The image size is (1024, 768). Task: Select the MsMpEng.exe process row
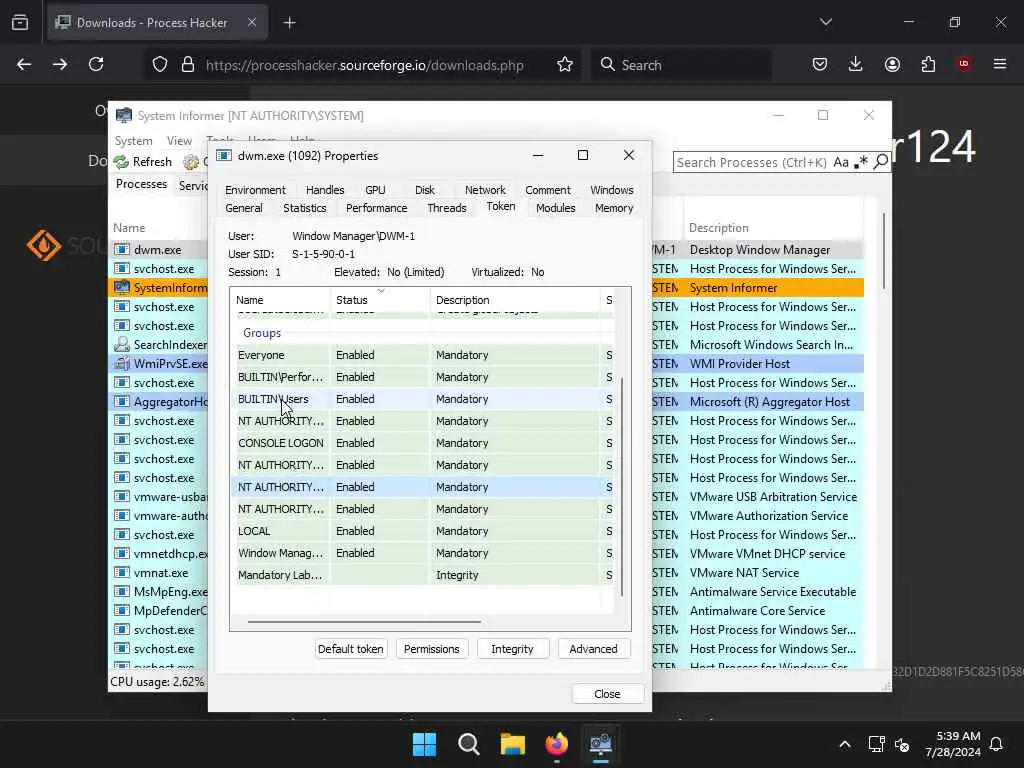pyautogui.click(x=159, y=592)
